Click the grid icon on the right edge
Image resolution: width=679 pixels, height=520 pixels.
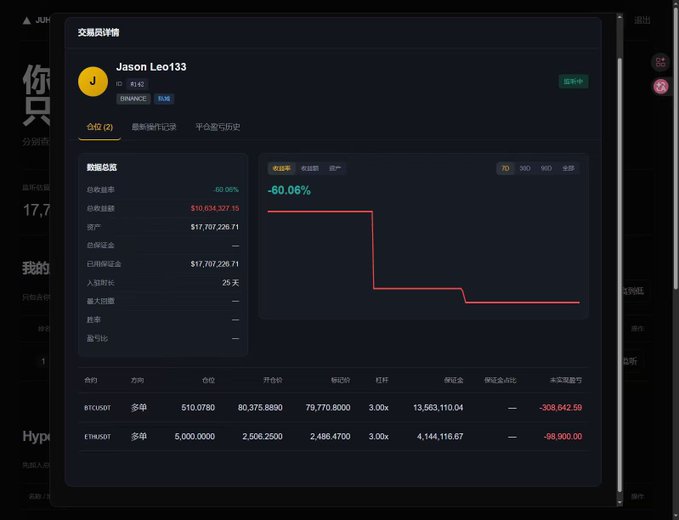click(660, 62)
